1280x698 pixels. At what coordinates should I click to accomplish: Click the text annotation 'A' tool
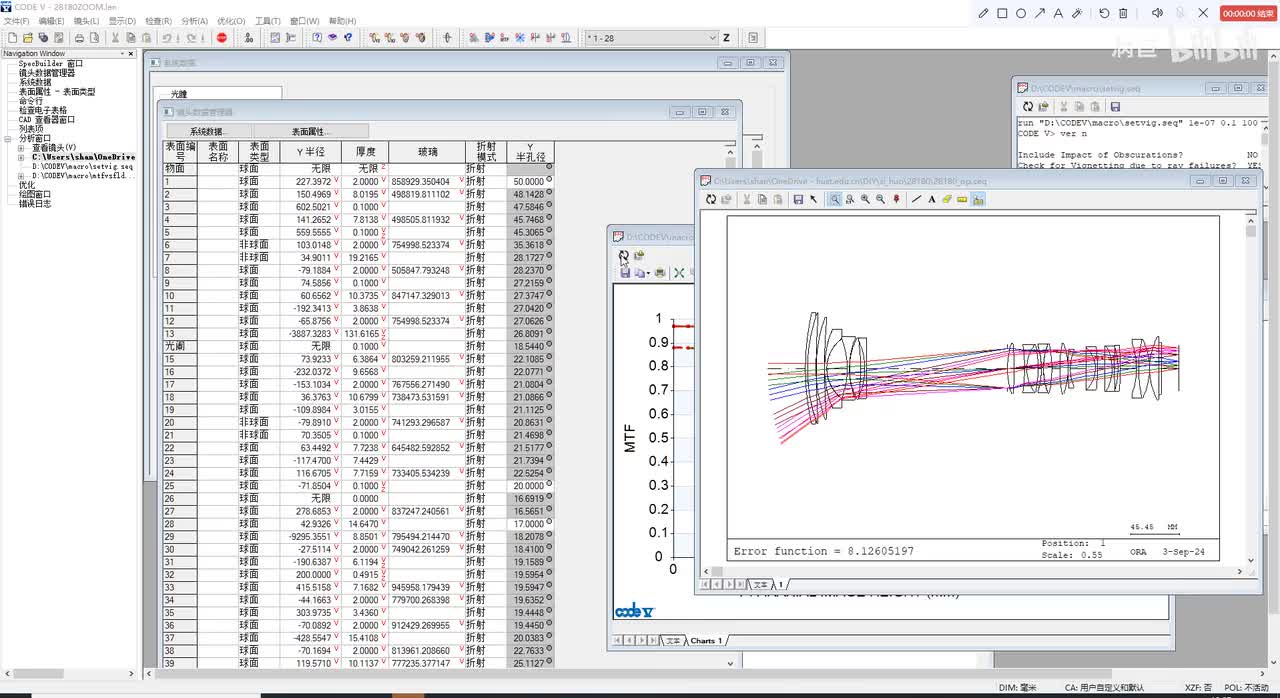click(931, 199)
